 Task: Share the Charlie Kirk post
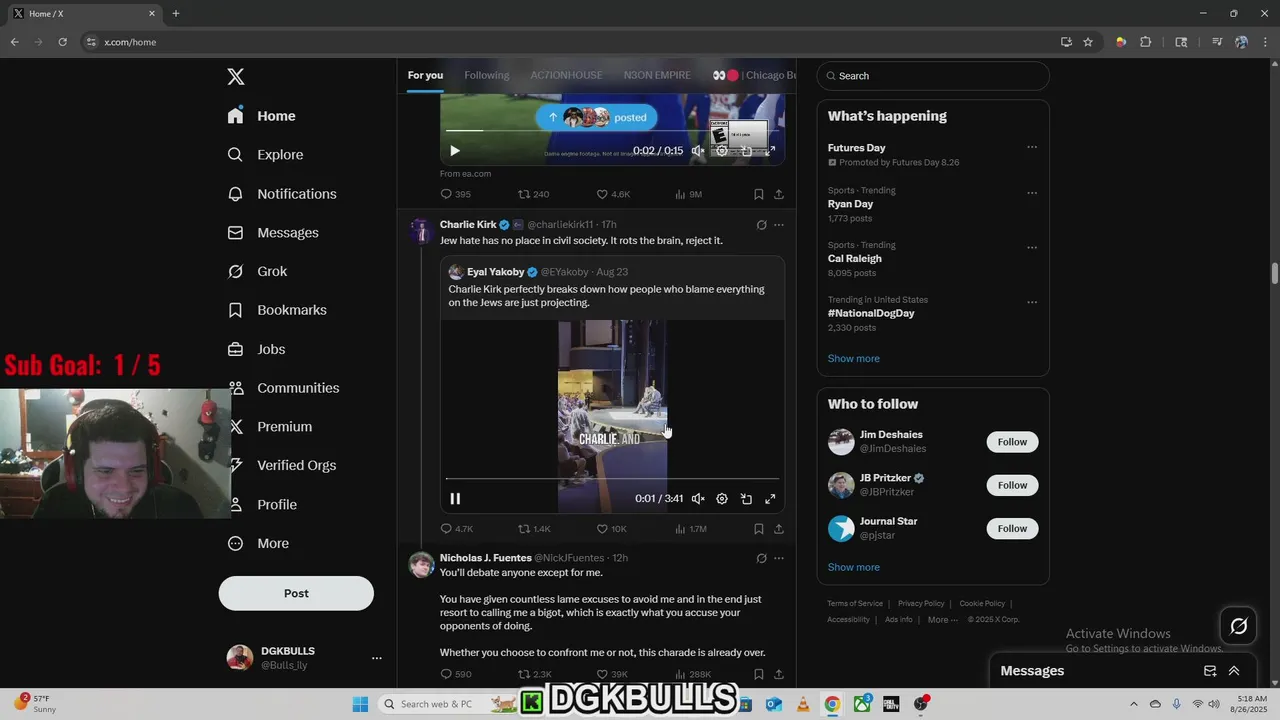[779, 529]
